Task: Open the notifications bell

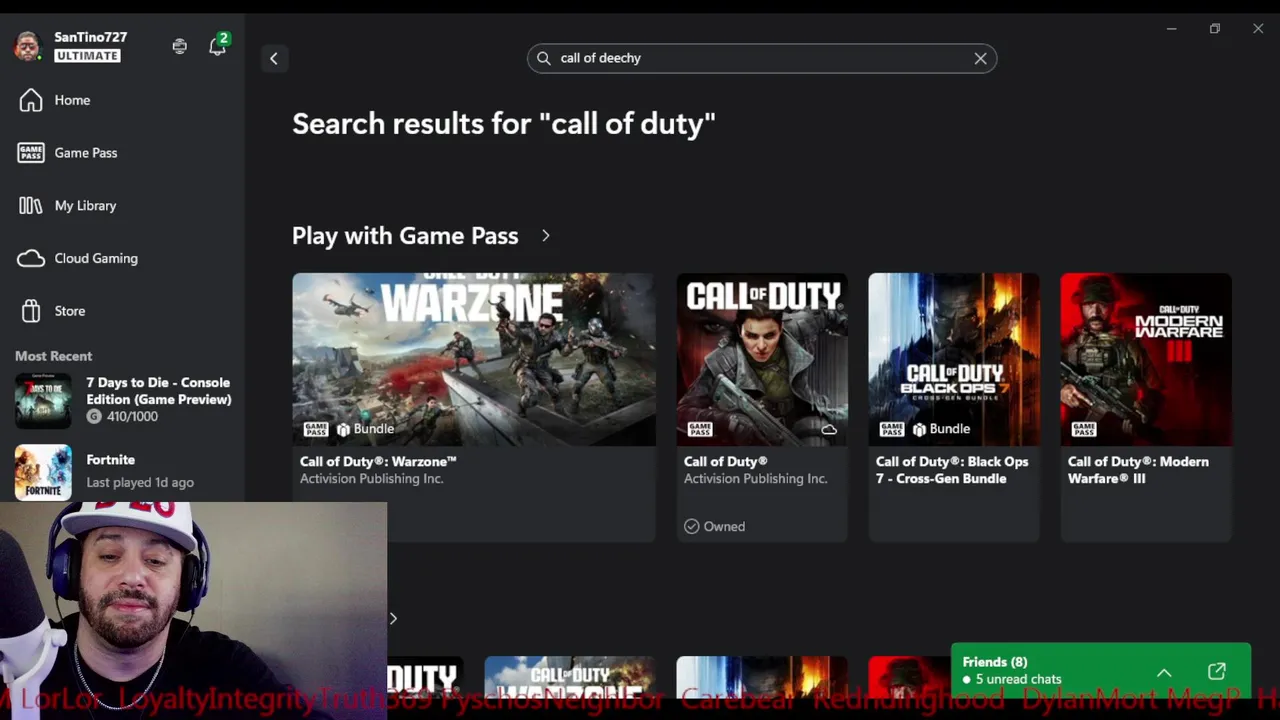Action: point(217,46)
